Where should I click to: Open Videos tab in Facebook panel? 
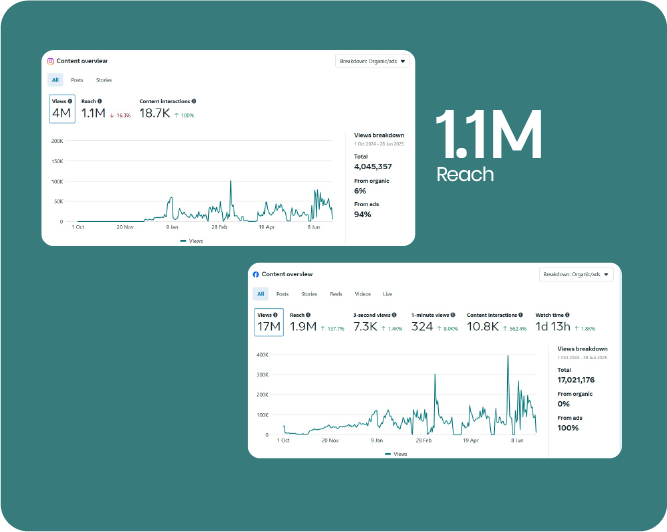tap(362, 294)
